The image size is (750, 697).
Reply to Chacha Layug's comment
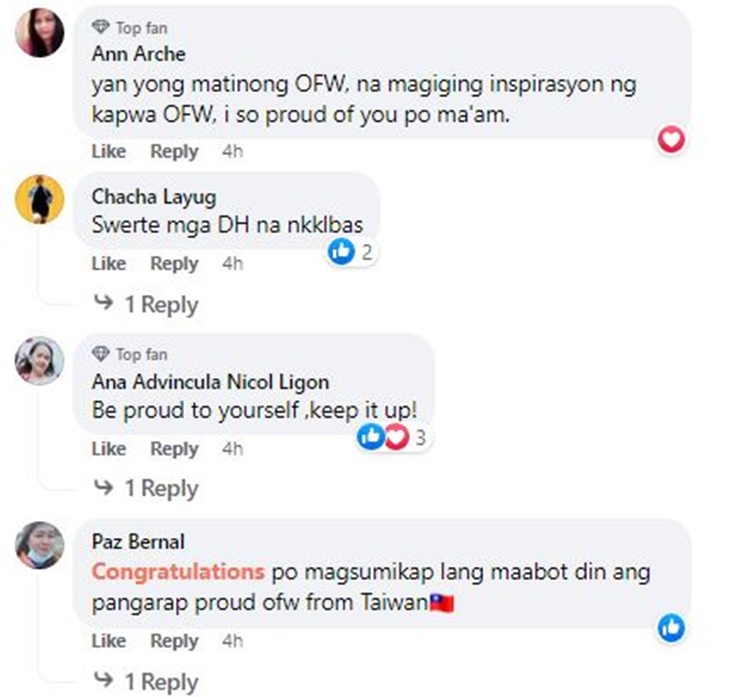[175, 263]
